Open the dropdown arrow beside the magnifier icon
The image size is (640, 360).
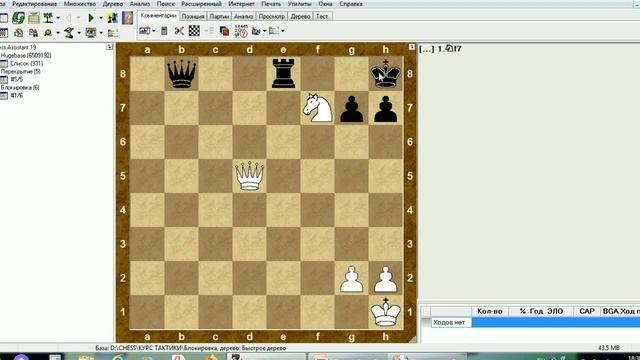tap(58, 33)
